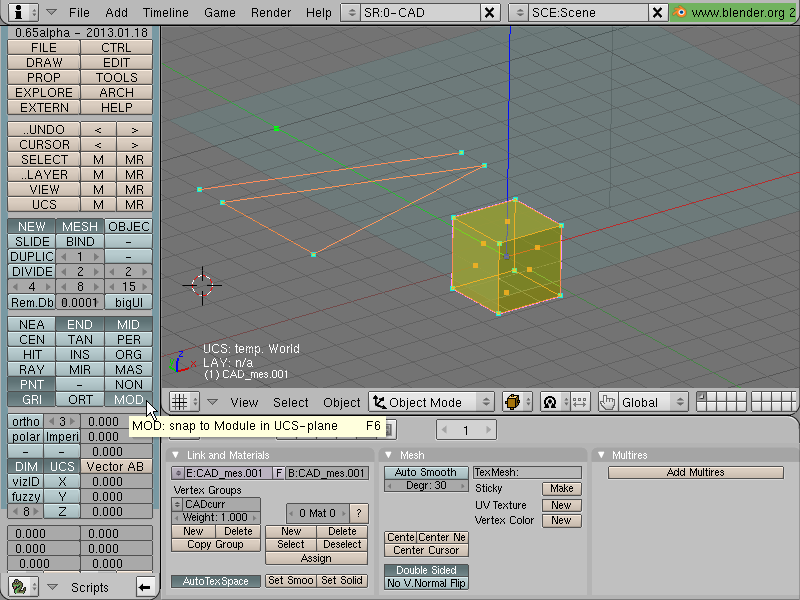Click the Add Multires button
The width and height of the screenshot is (800, 600).
pyautogui.click(x=695, y=472)
